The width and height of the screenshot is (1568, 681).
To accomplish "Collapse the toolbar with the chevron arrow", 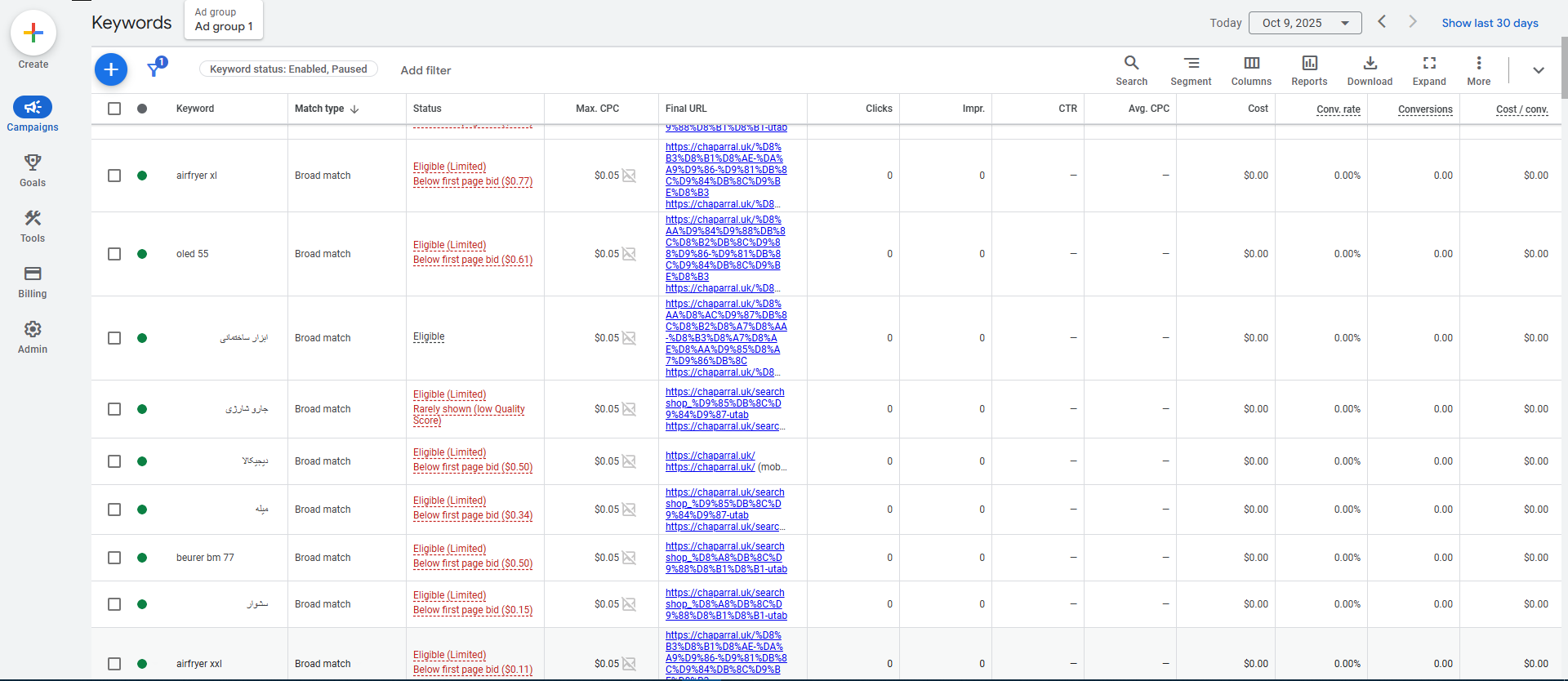I will pos(1538,70).
